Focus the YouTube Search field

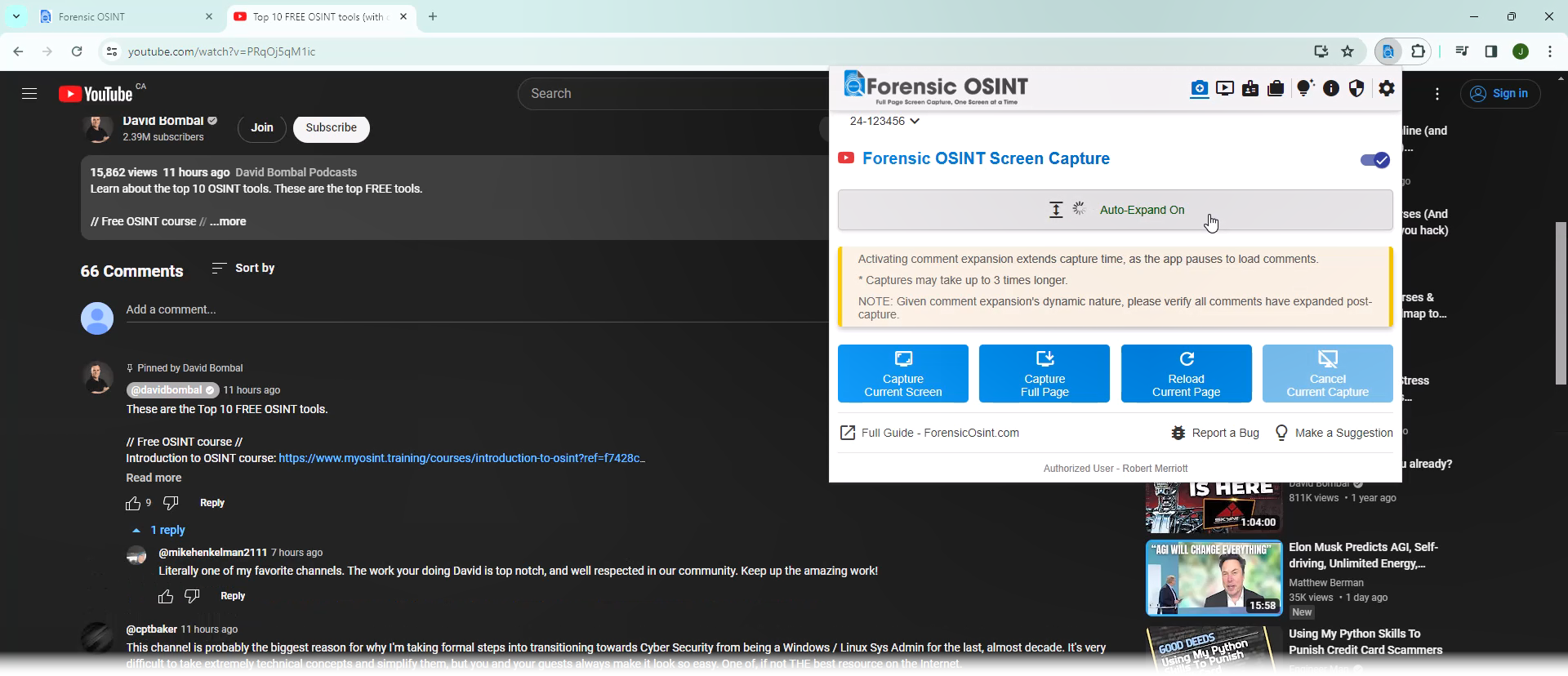[x=674, y=94]
